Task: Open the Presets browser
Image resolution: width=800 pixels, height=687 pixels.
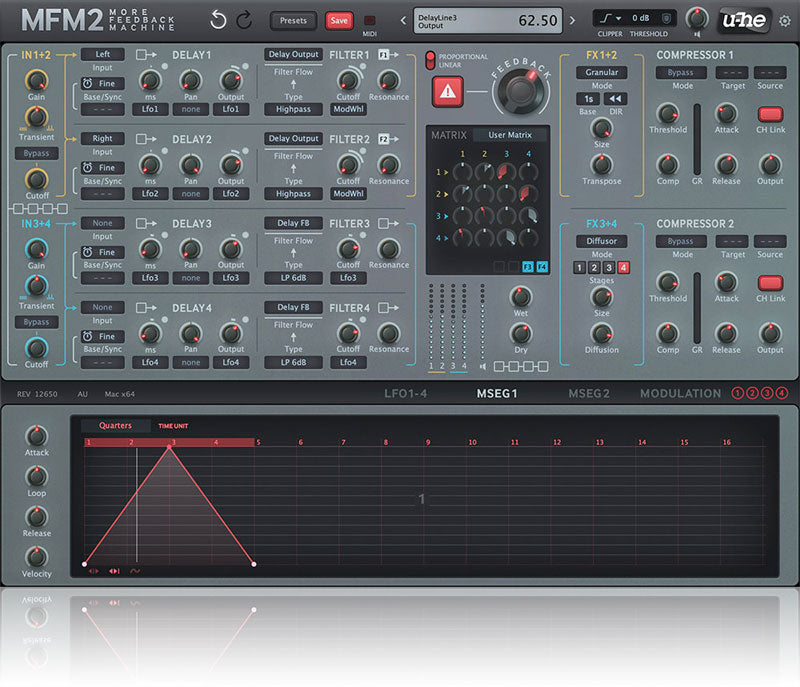Action: coord(293,20)
